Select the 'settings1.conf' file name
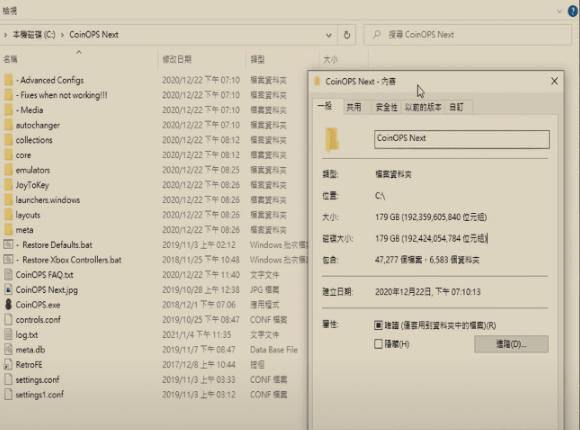 (40, 395)
